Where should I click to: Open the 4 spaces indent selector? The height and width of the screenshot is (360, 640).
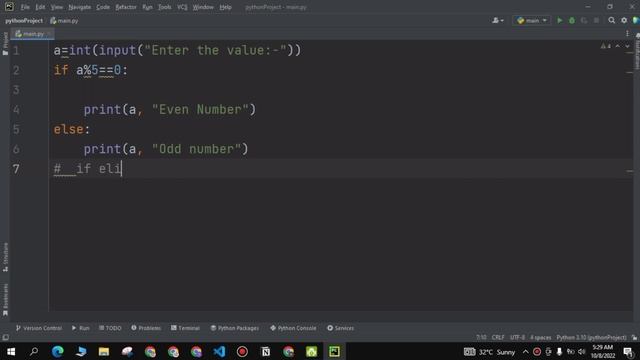(x=540, y=338)
